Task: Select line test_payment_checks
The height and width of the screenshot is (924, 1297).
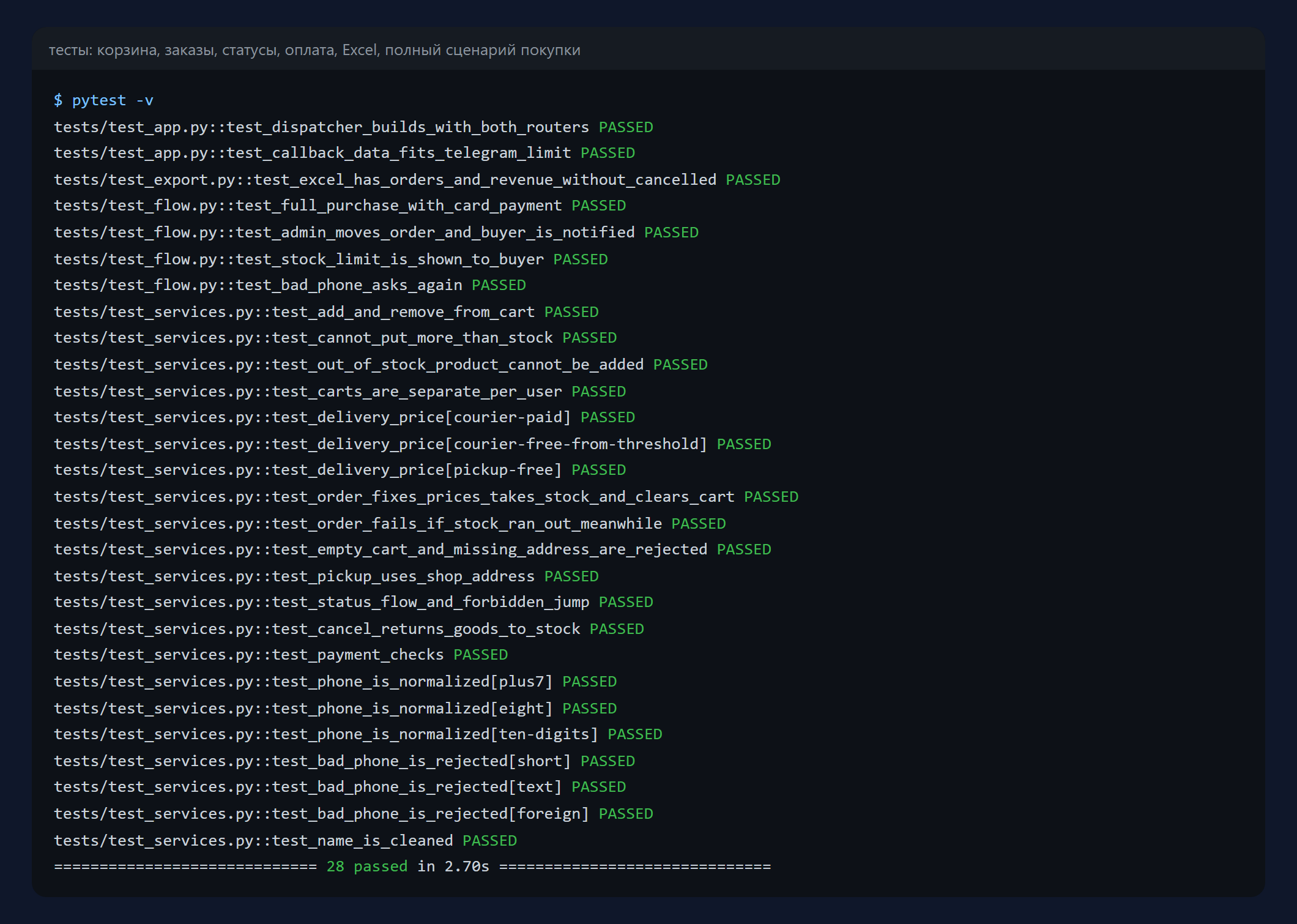Action: [x=281, y=655]
